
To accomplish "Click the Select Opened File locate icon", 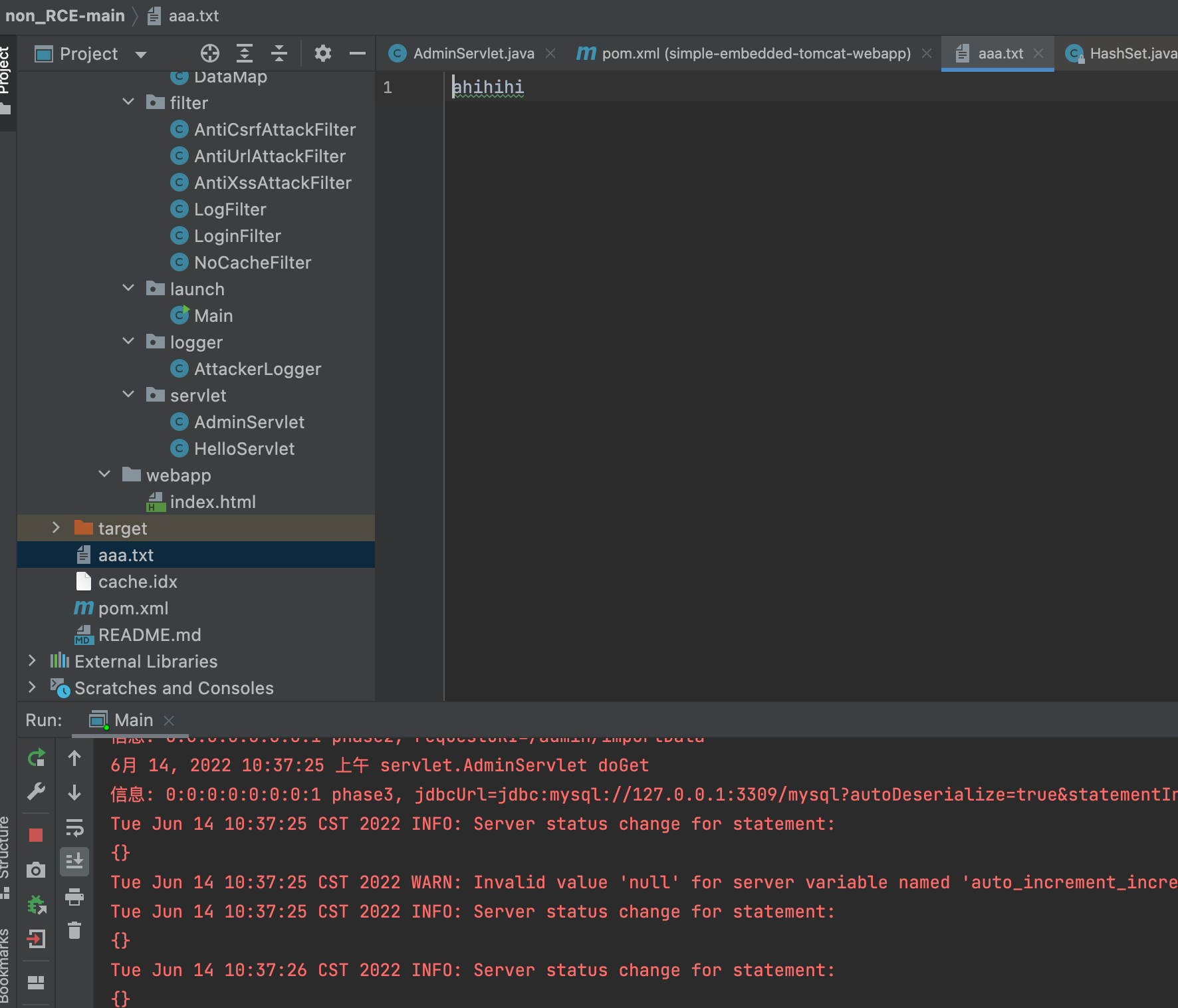I will coord(210,53).
